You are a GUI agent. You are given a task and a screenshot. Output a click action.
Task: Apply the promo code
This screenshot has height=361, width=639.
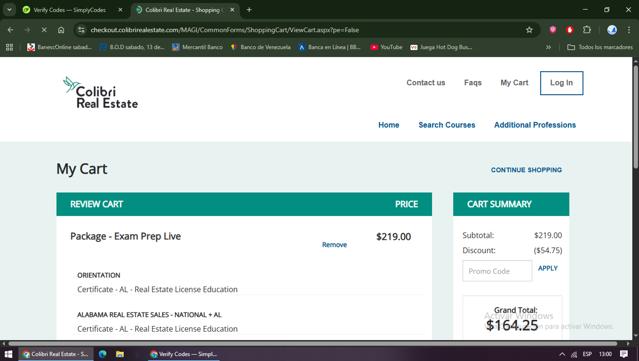[548, 268]
